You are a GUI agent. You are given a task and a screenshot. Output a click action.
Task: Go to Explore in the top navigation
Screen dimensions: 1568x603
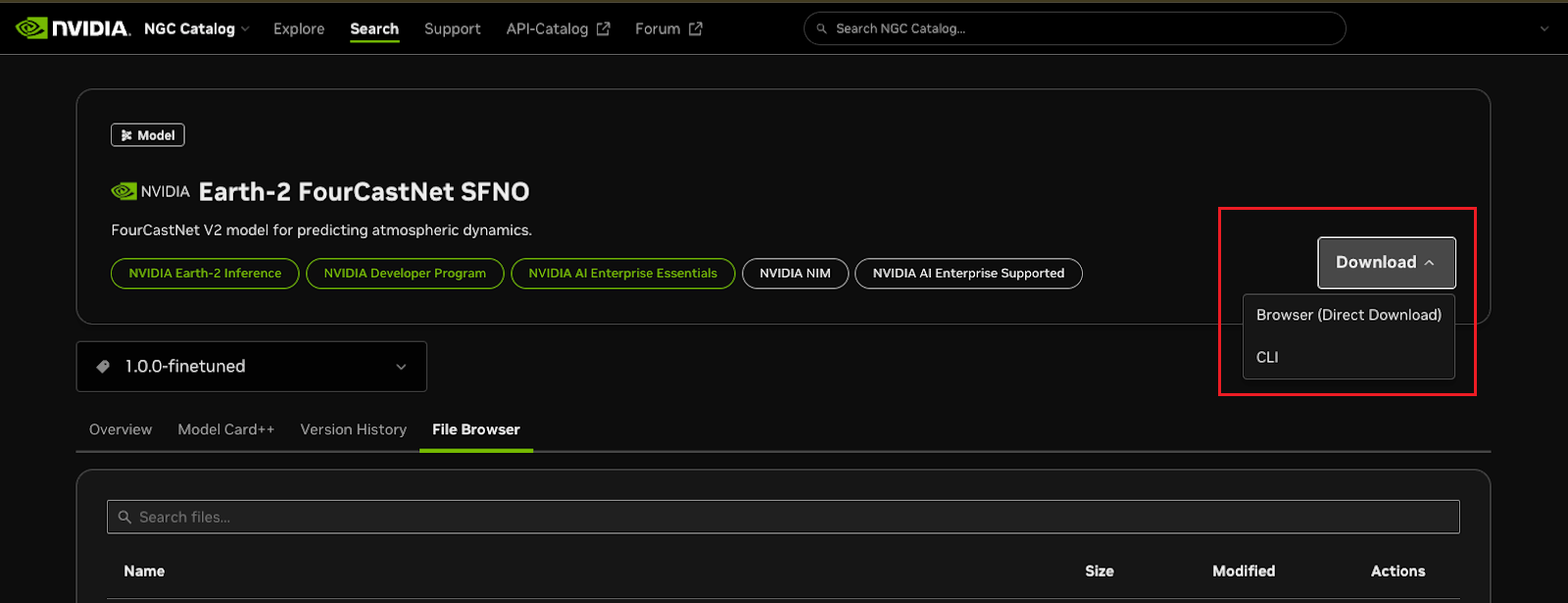299,28
